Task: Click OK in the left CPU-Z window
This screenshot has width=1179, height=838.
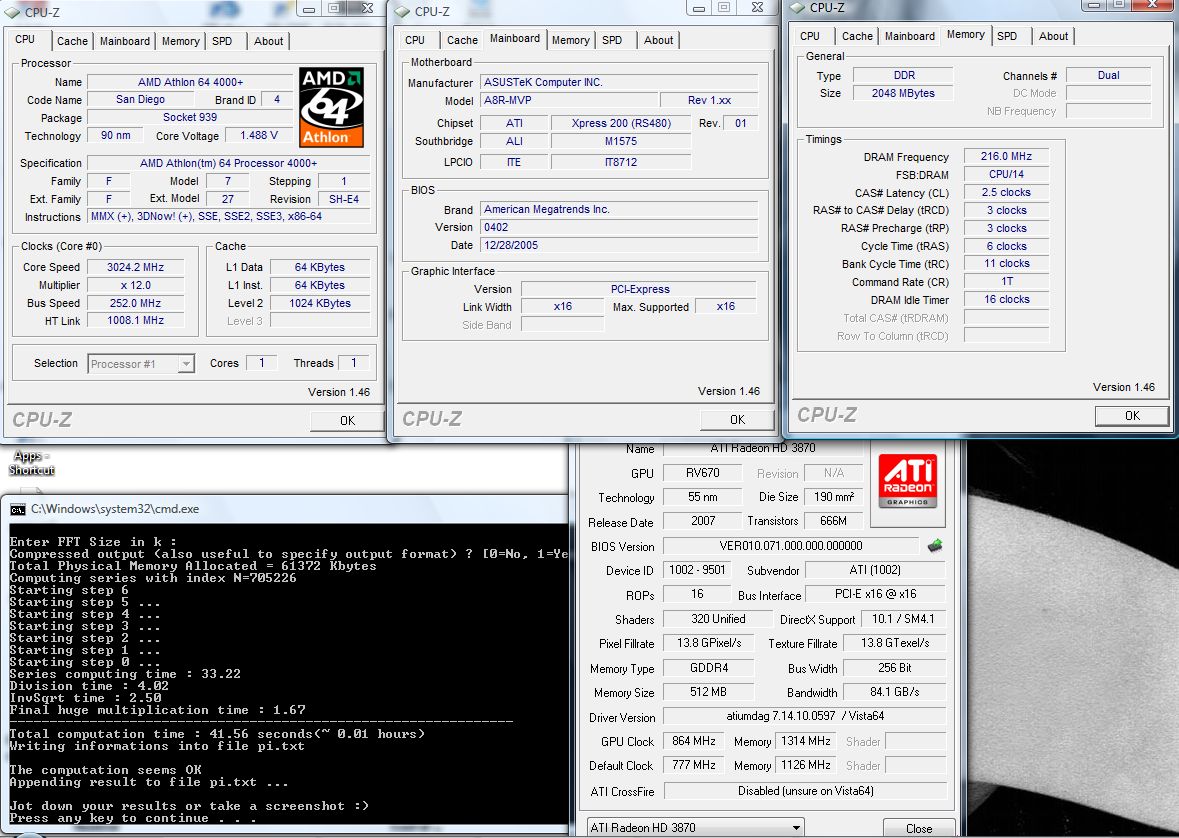Action: [x=347, y=421]
